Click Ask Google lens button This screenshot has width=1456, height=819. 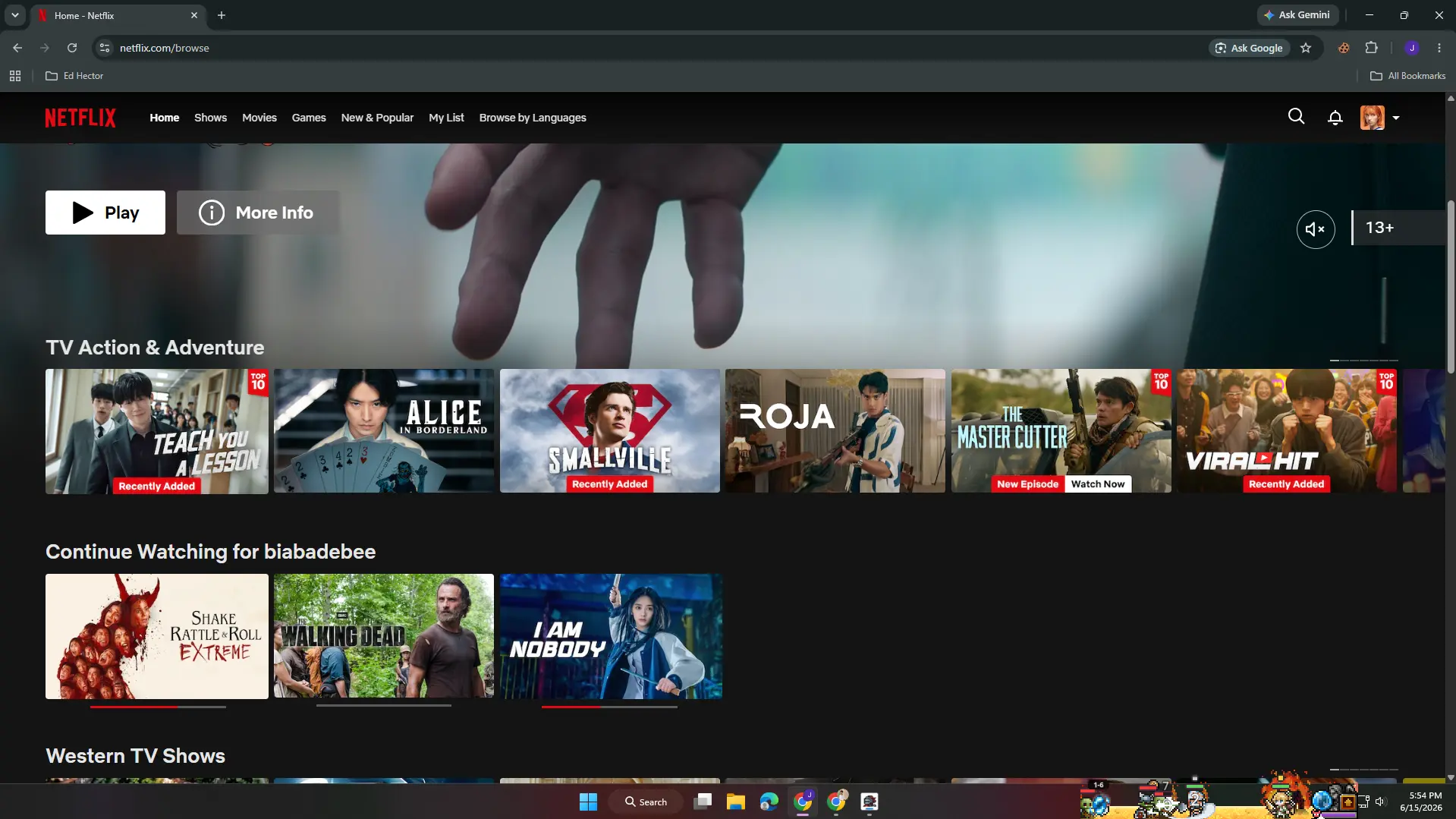[x=1249, y=48]
